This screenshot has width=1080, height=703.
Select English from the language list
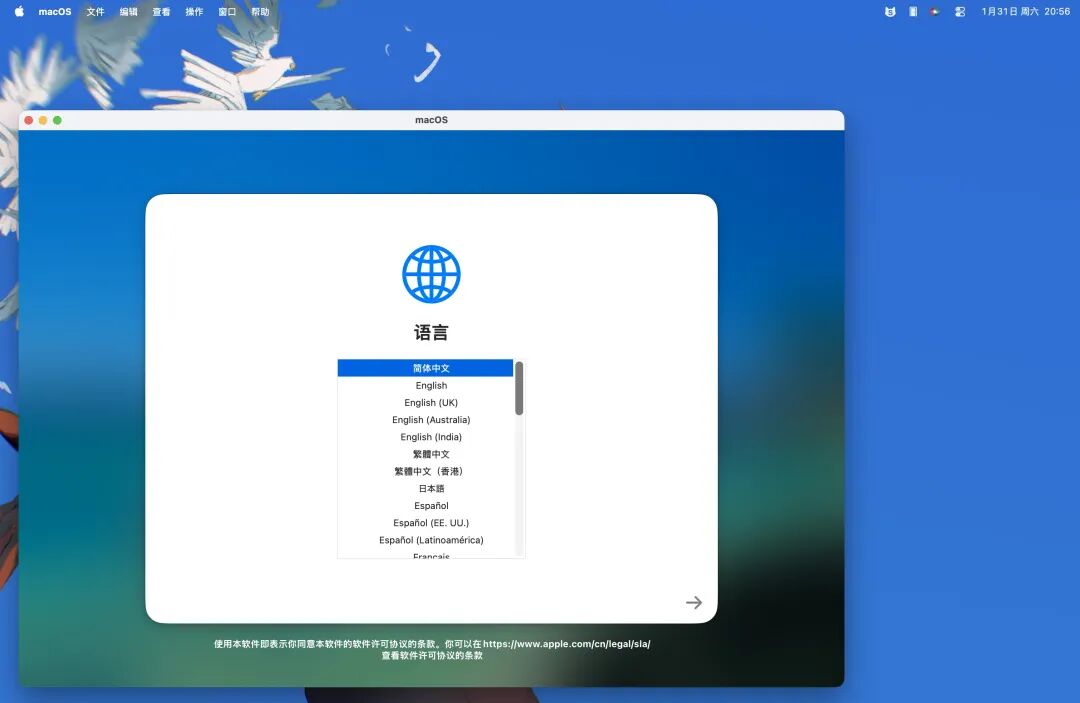(431, 385)
